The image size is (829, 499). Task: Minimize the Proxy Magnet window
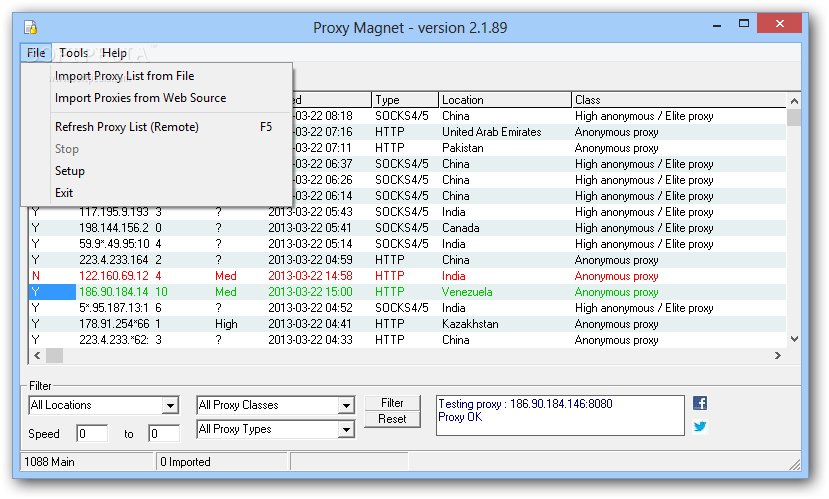717,24
